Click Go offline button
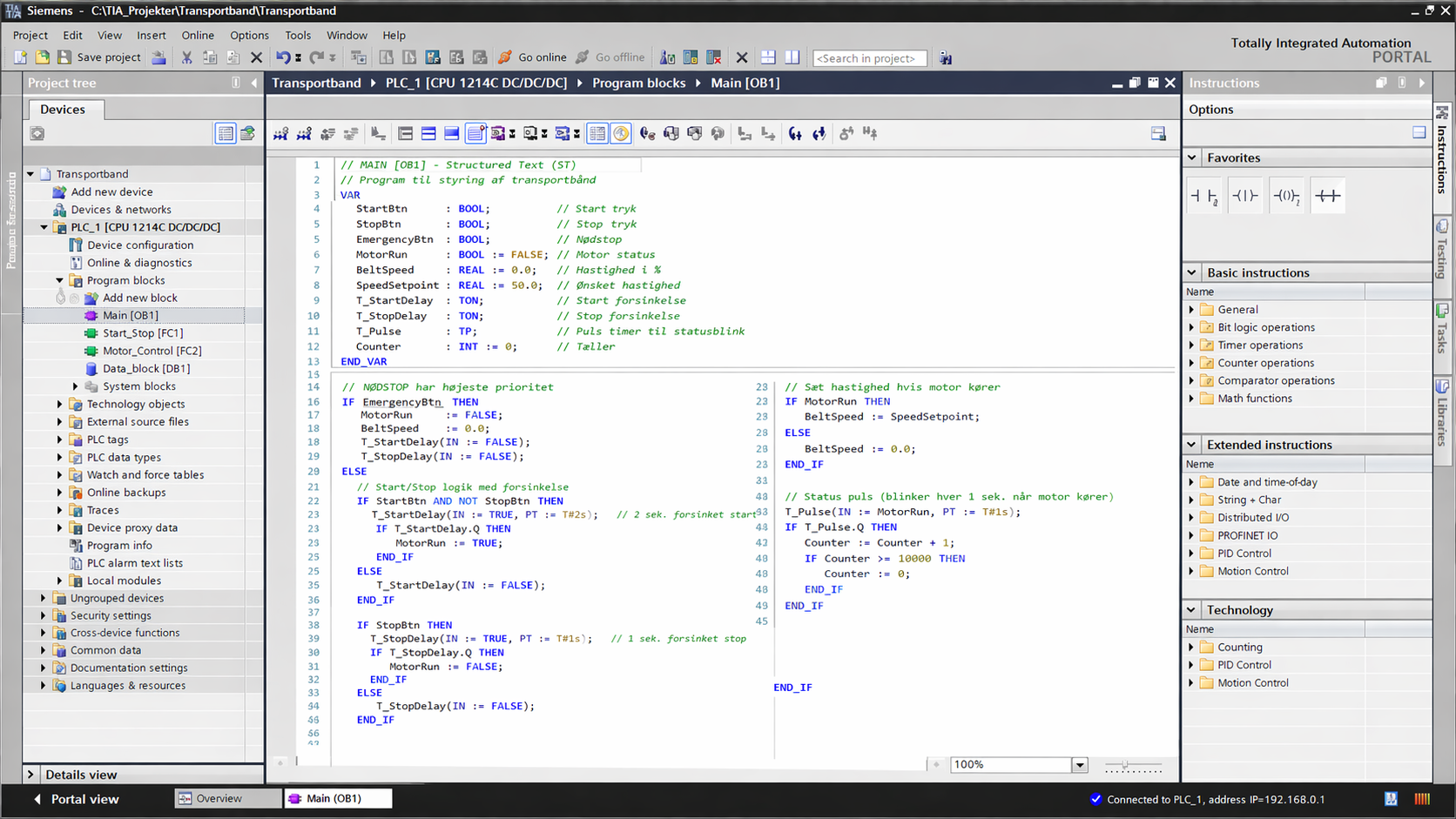Screen dimensions: 1456x819 tap(610, 57)
